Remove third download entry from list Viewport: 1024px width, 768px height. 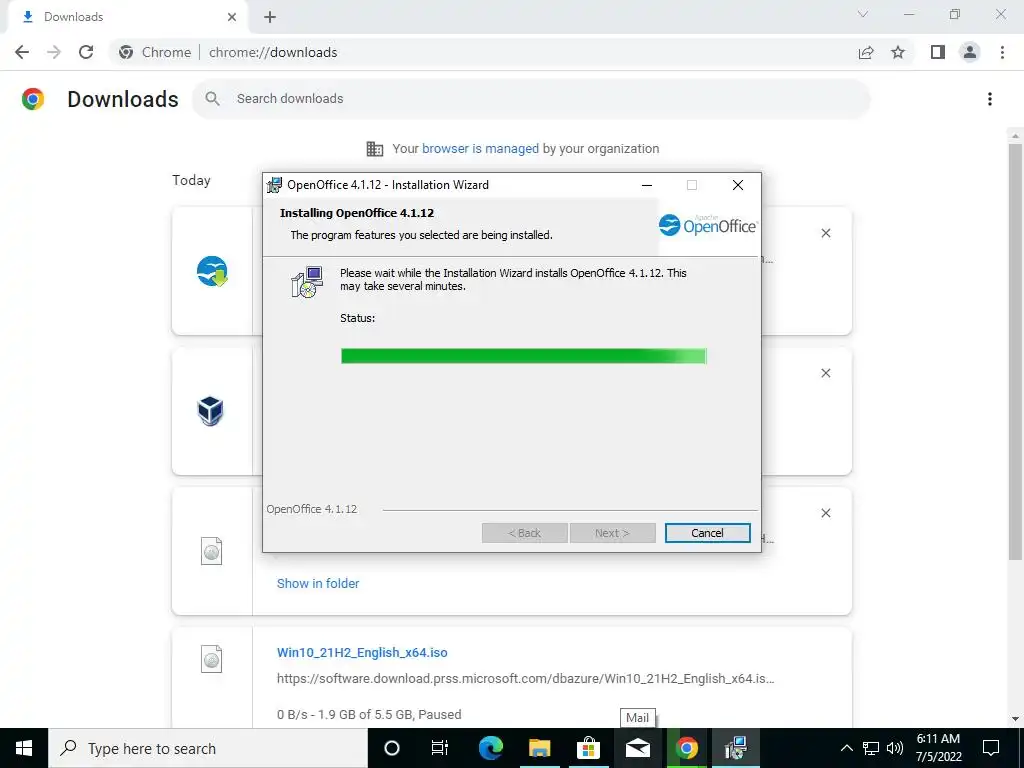825,513
